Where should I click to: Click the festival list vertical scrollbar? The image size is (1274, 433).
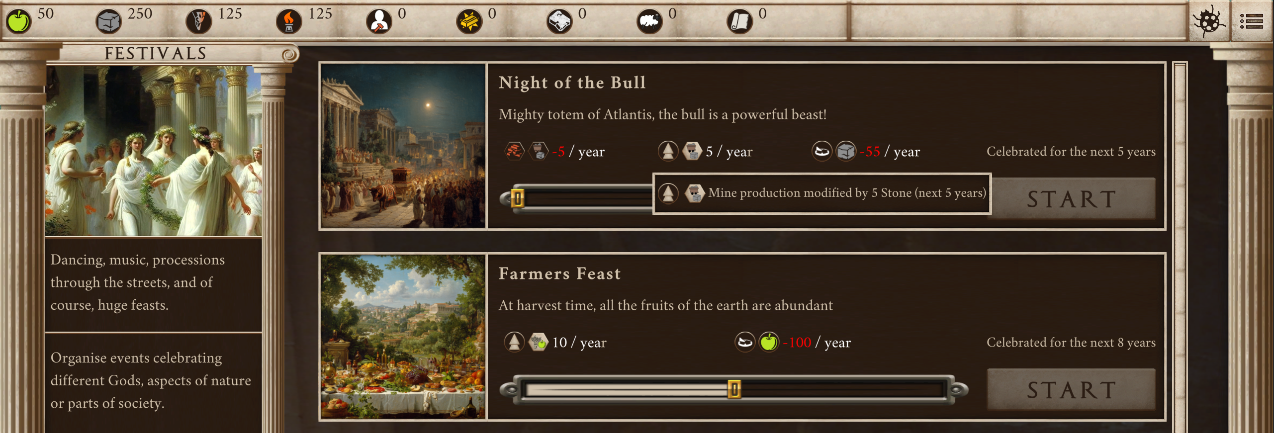1179,240
